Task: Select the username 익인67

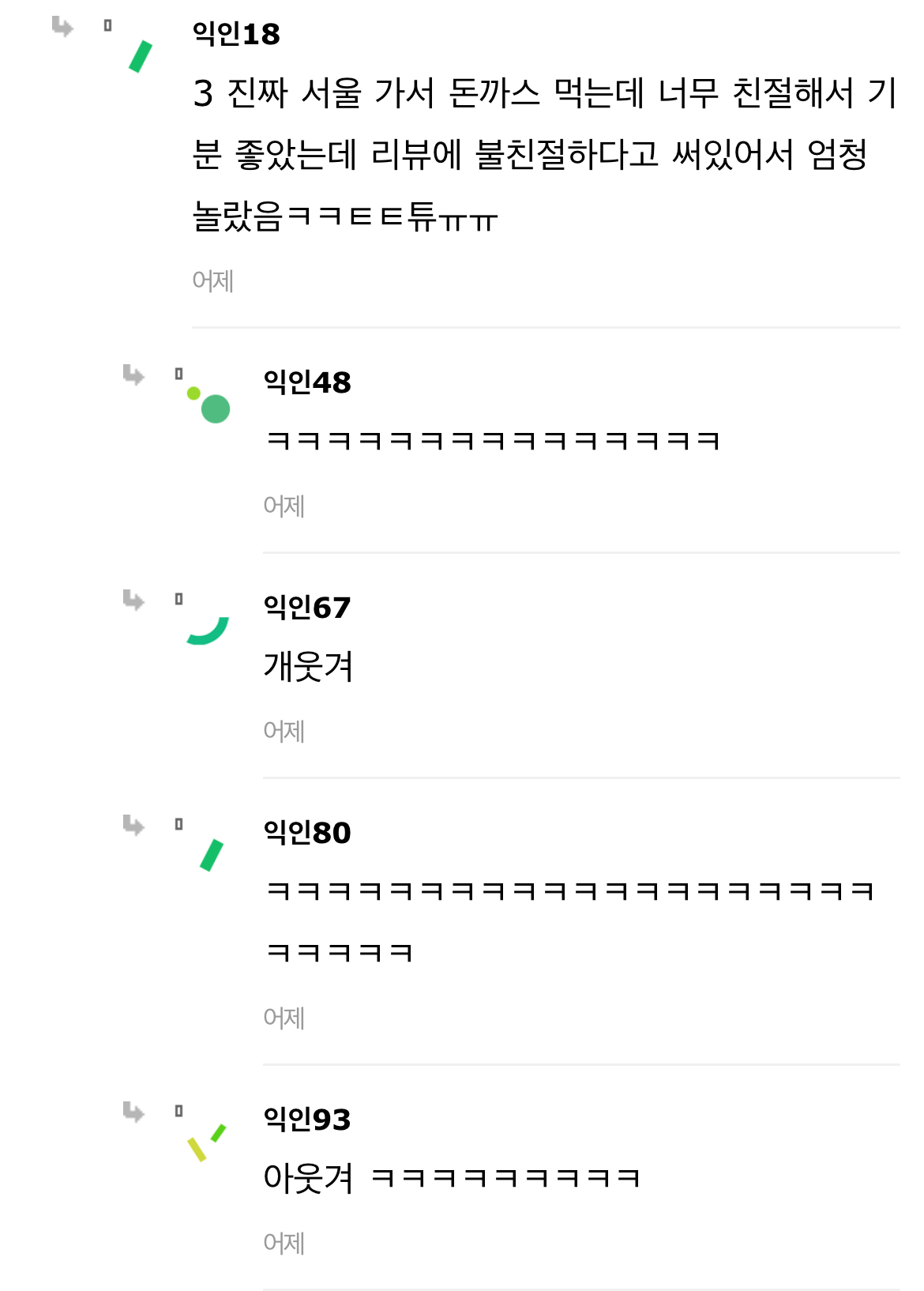Action: coord(307,608)
